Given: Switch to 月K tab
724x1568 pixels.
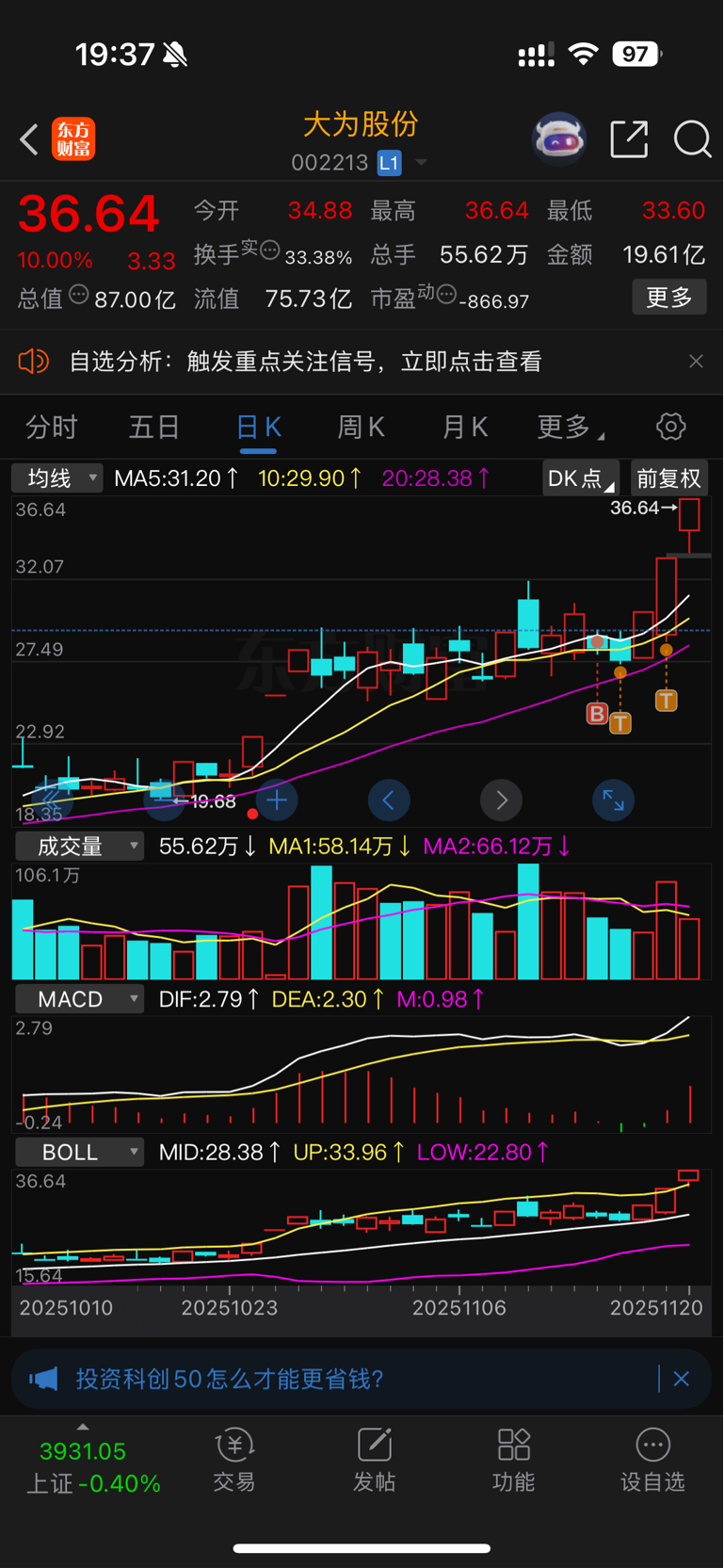Looking at the screenshot, I should 465,428.
